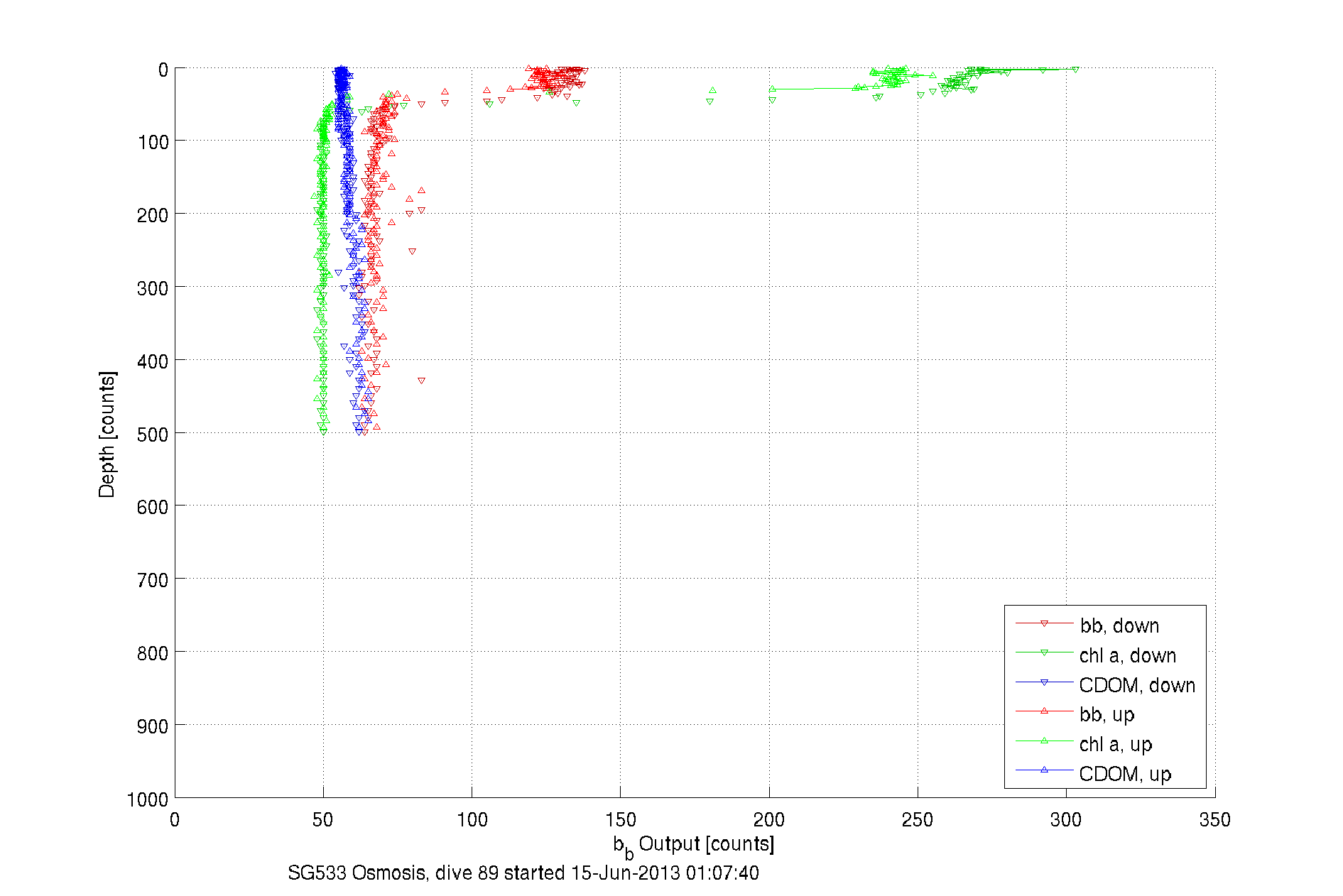Screen dimensions: 1343x896
Task: Click the x-axis tick label 350
Action: tap(1214, 820)
